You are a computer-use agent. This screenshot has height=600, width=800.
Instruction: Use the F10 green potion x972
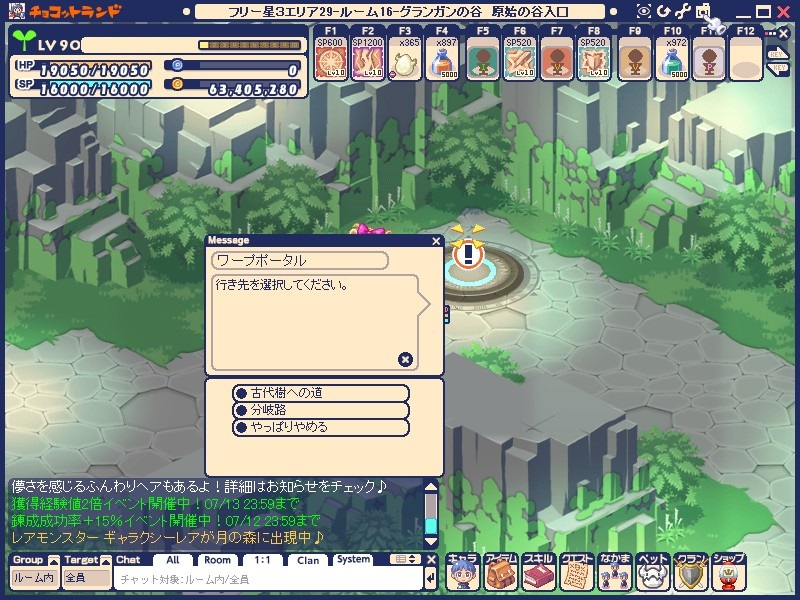[x=672, y=58]
